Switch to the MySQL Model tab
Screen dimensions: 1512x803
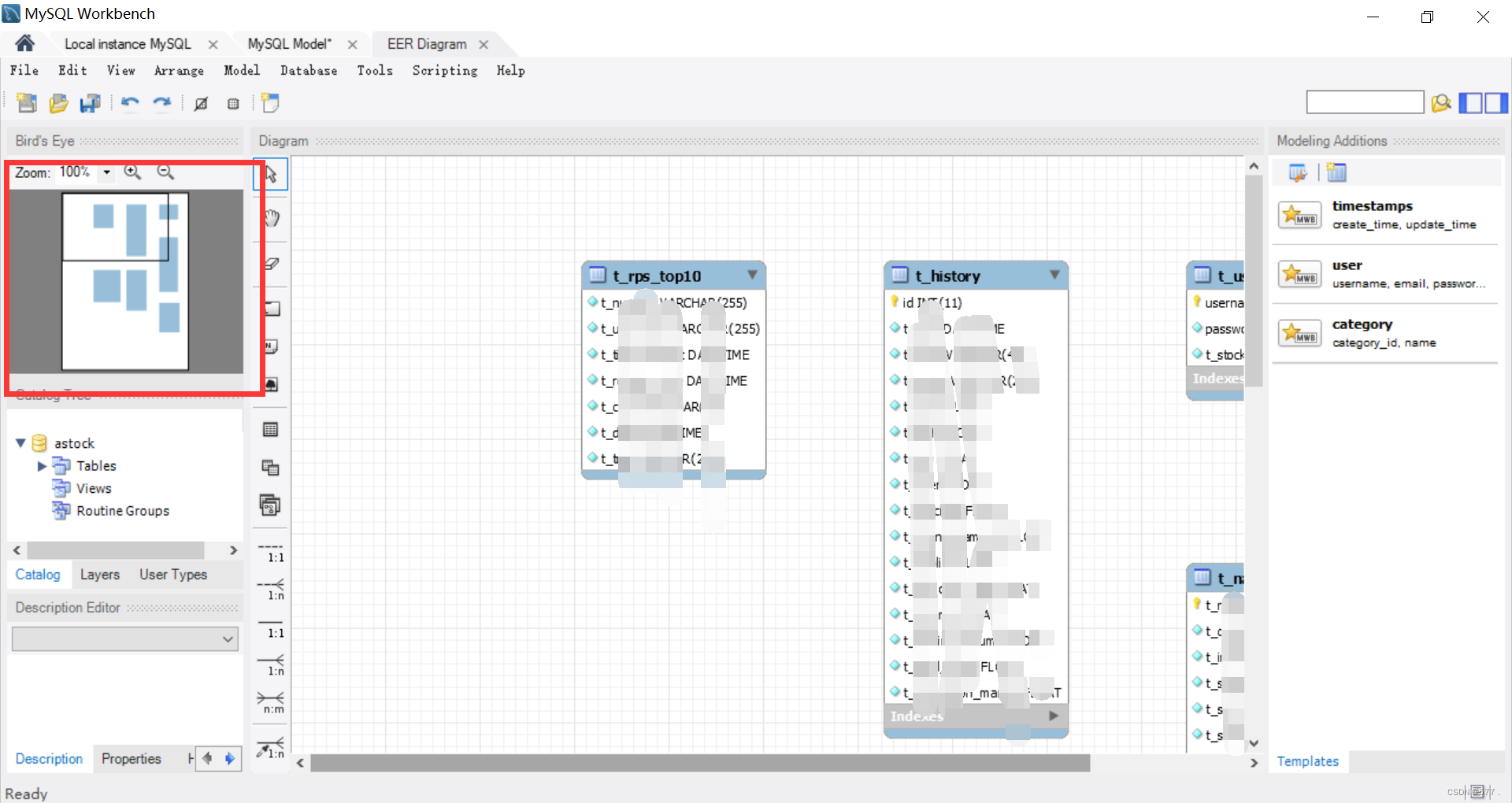pos(290,44)
